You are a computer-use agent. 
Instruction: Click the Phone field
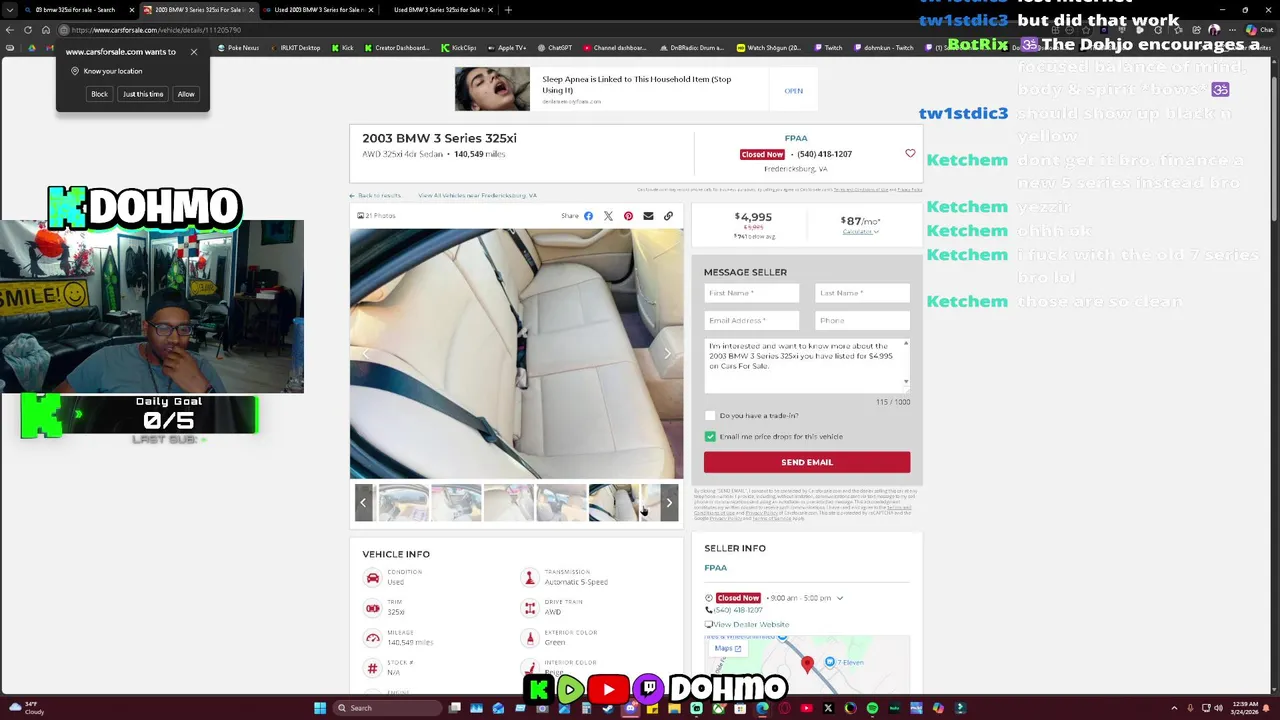[x=862, y=320]
